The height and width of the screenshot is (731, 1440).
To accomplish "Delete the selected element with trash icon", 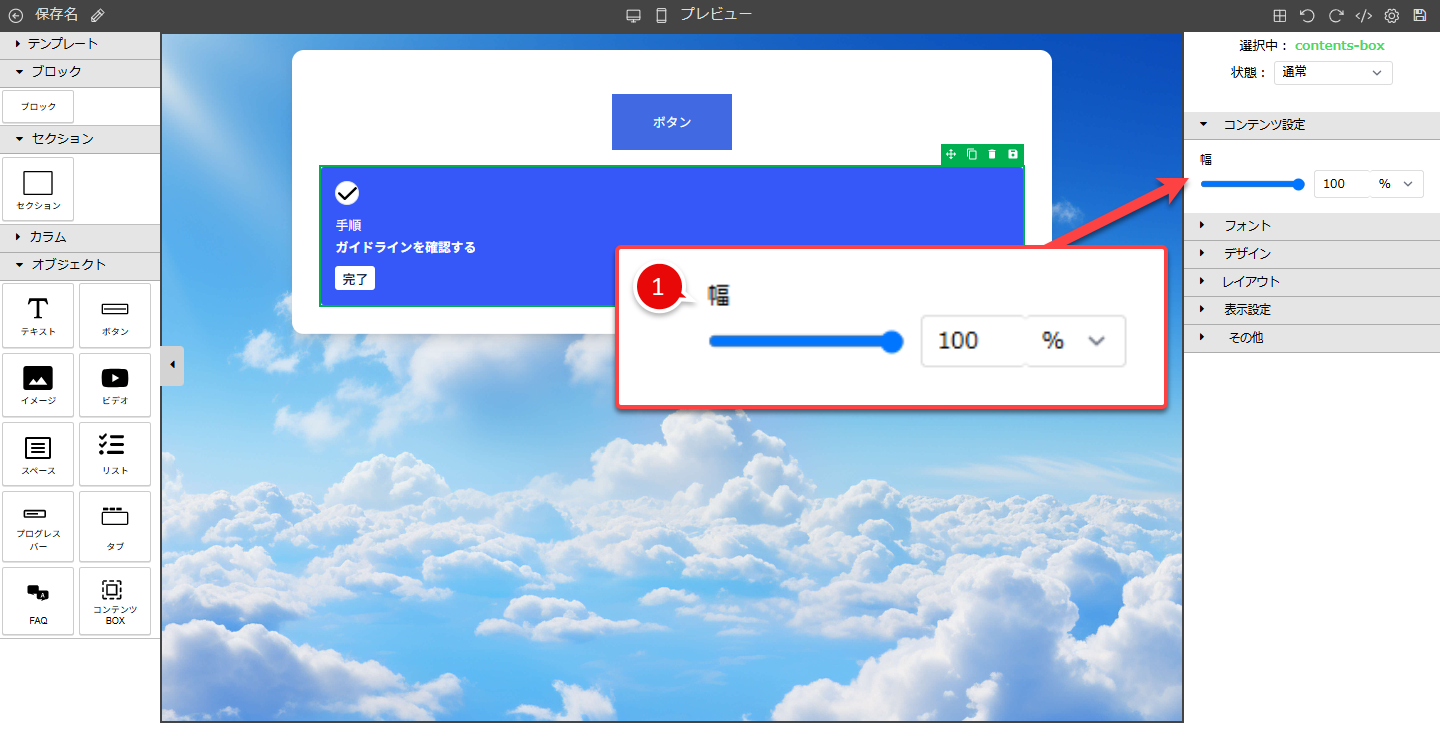I will [x=992, y=154].
